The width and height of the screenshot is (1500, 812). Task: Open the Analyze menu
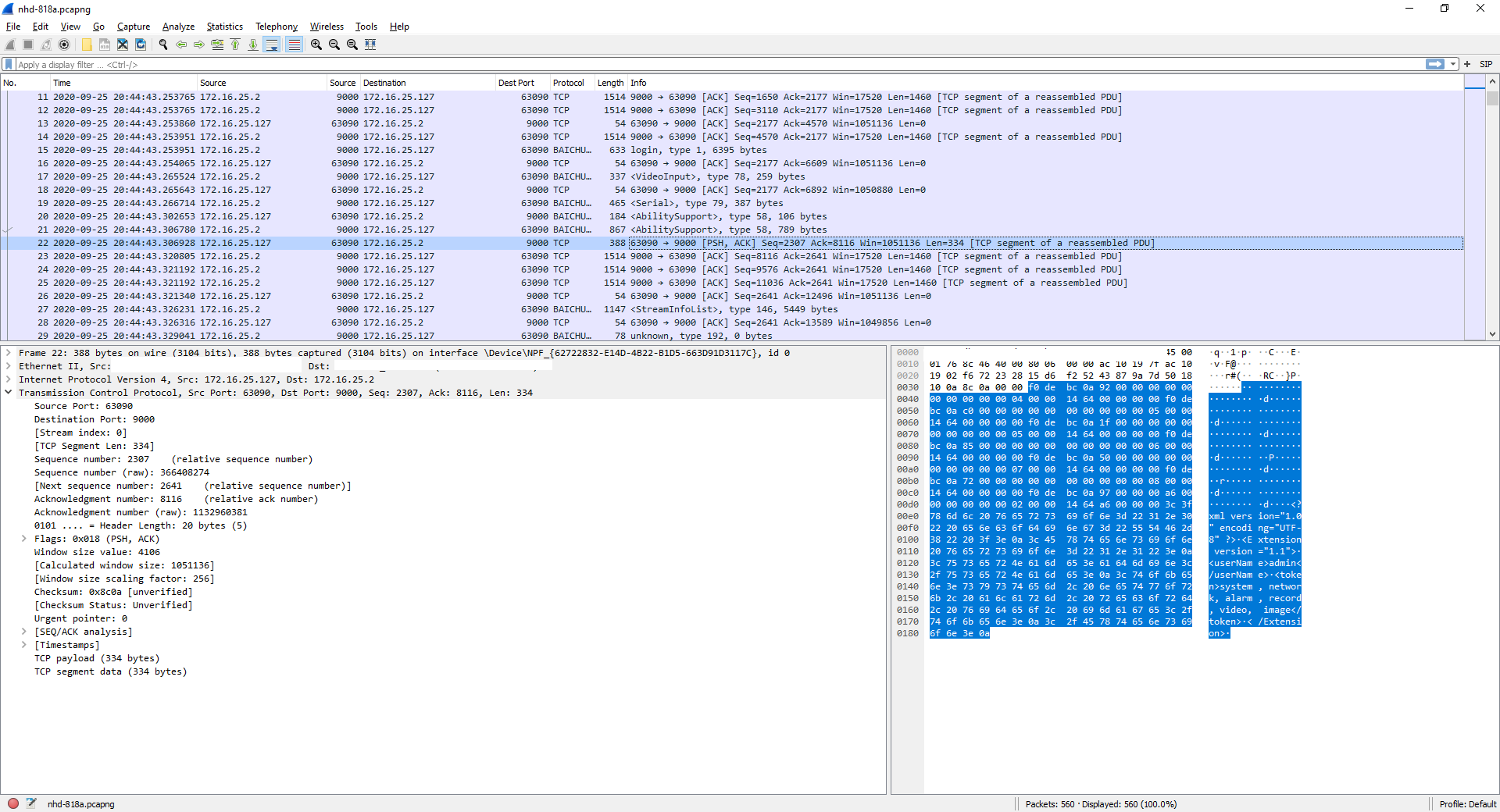[x=178, y=27]
